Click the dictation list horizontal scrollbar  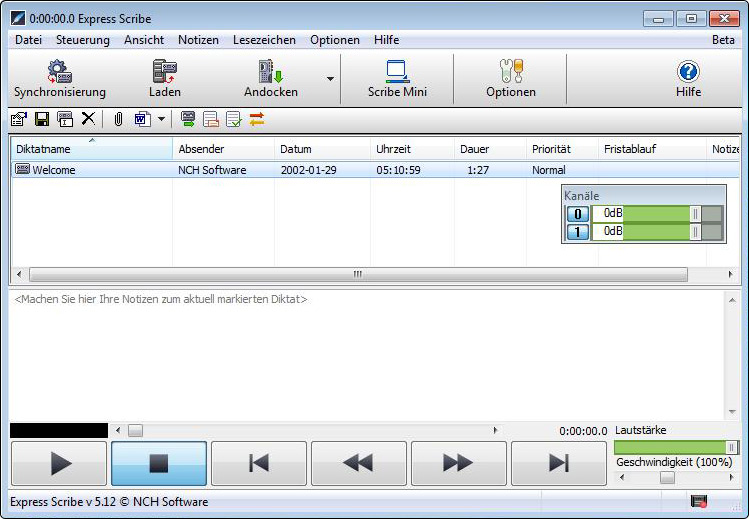358,274
